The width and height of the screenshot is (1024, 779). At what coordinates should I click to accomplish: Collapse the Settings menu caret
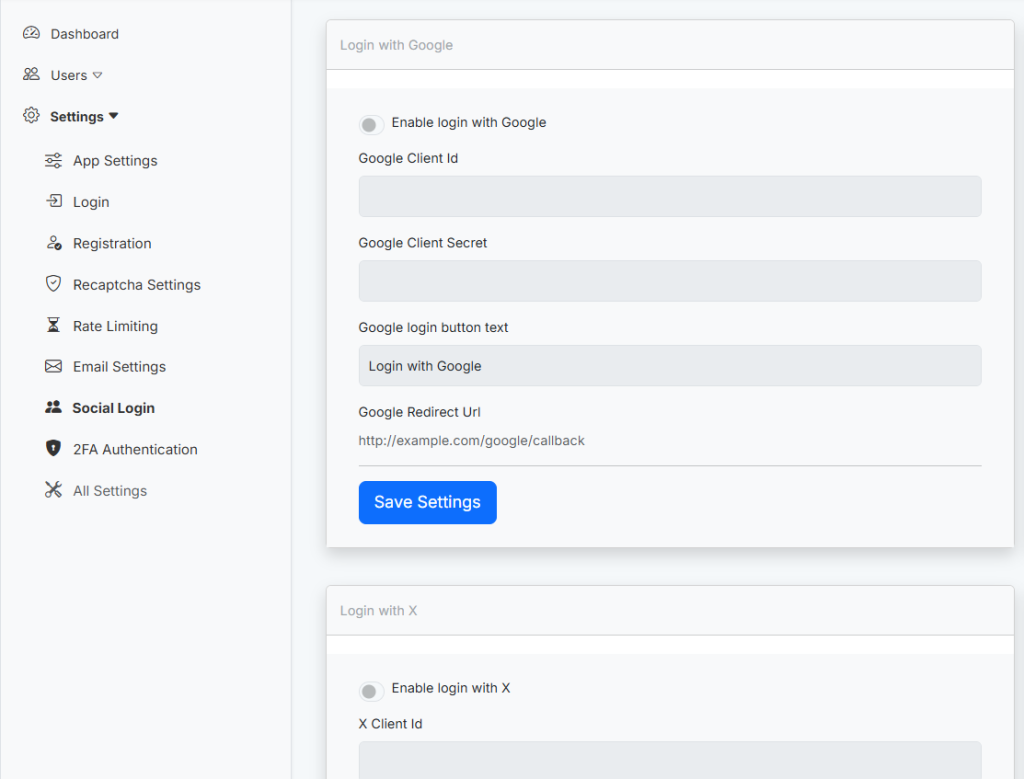tap(114, 116)
